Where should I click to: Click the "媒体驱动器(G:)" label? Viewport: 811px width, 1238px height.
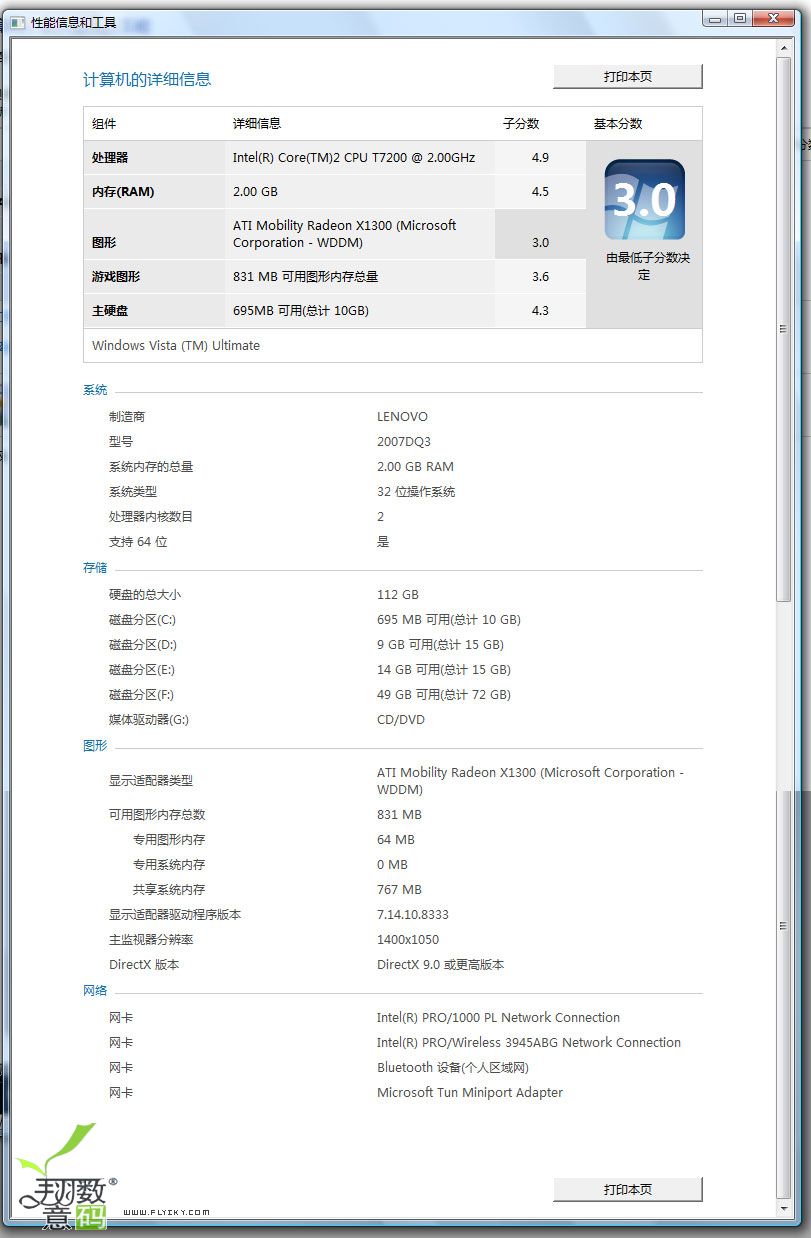point(149,720)
